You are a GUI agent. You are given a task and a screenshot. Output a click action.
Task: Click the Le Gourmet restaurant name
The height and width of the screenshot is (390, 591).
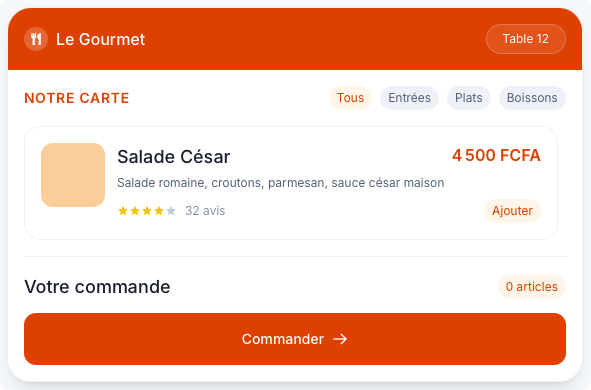(x=100, y=39)
